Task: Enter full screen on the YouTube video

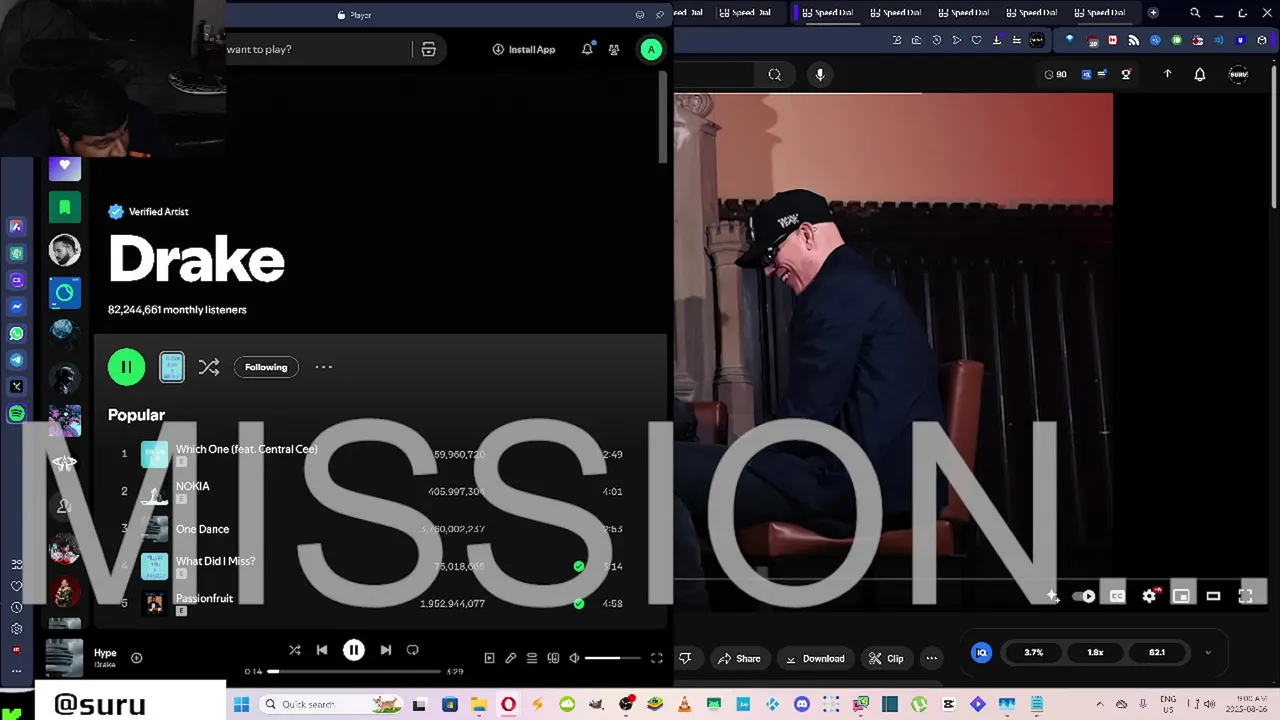Action: point(1246,596)
